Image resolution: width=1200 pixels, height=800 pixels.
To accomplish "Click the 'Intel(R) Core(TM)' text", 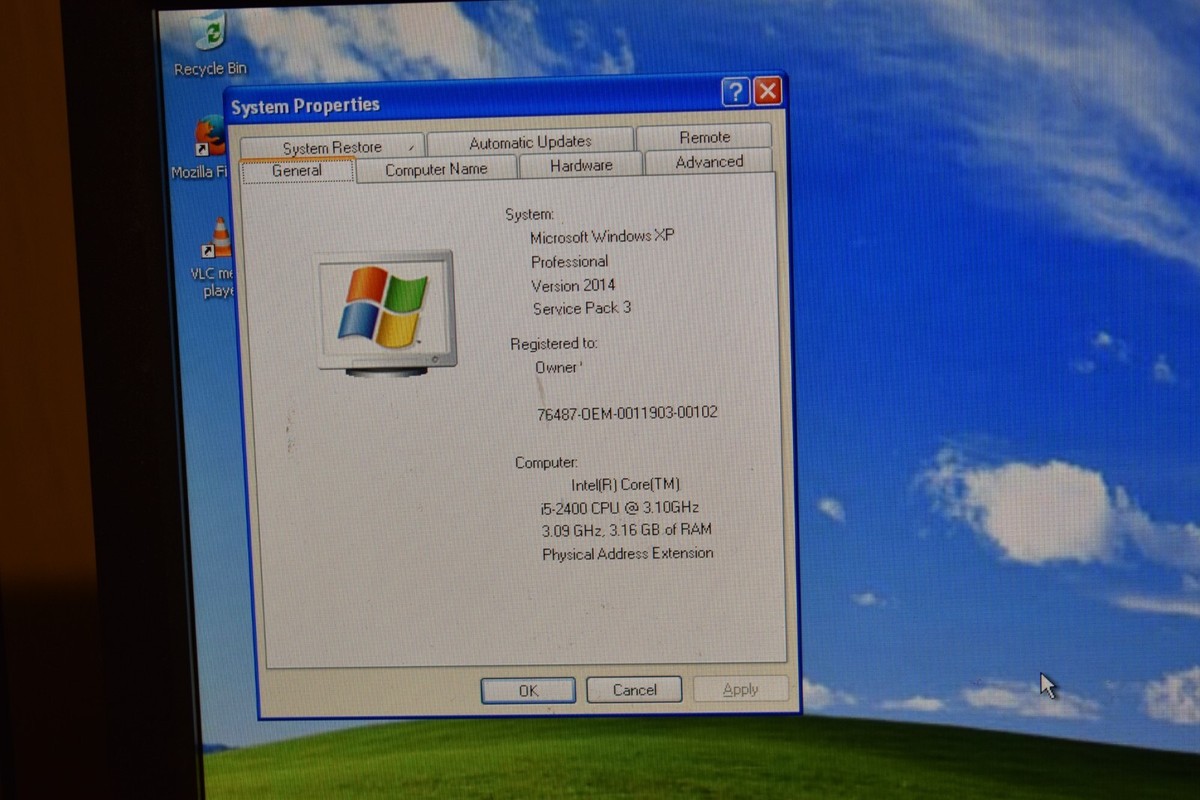I will click(x=626, y=484).
